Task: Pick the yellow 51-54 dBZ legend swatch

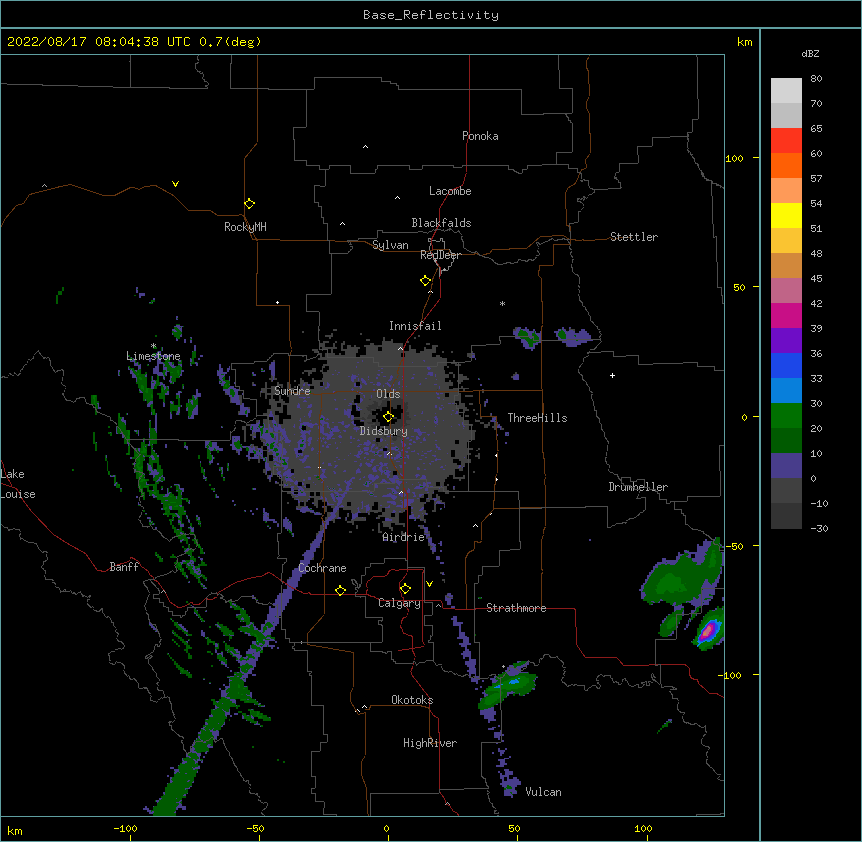Action: 786,215
